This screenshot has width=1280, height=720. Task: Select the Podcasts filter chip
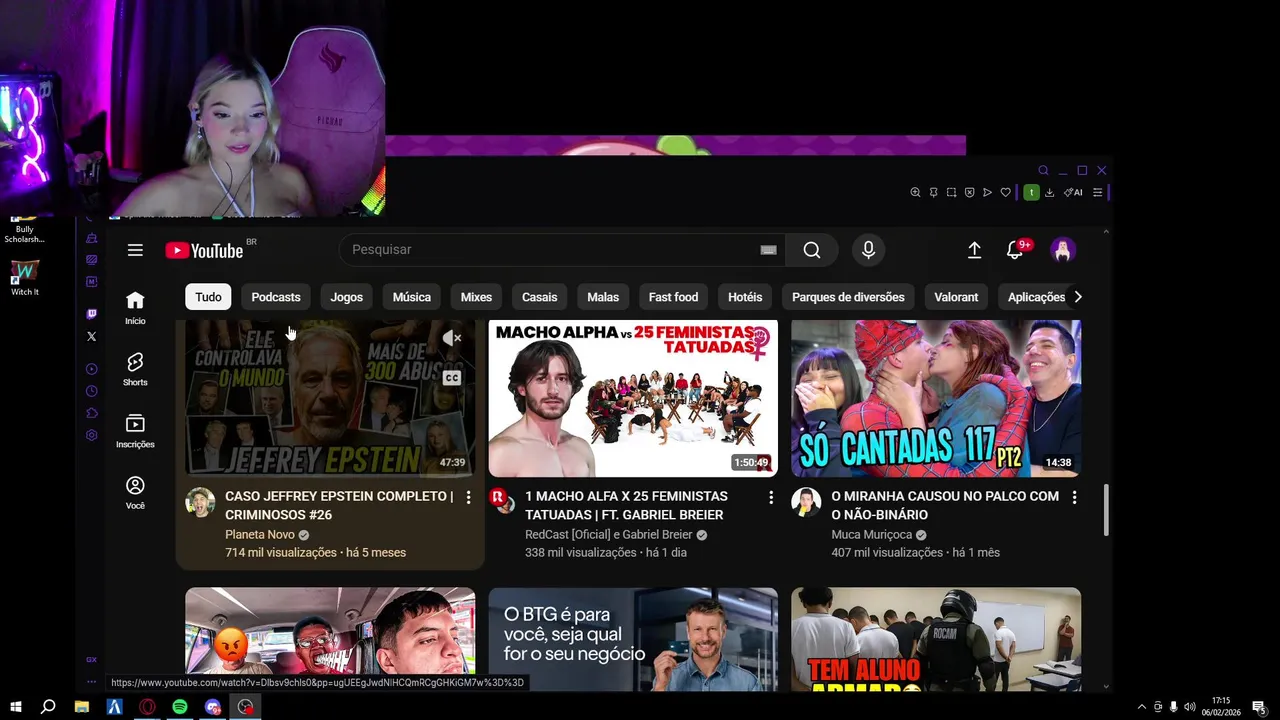click(x=276, y=297)
